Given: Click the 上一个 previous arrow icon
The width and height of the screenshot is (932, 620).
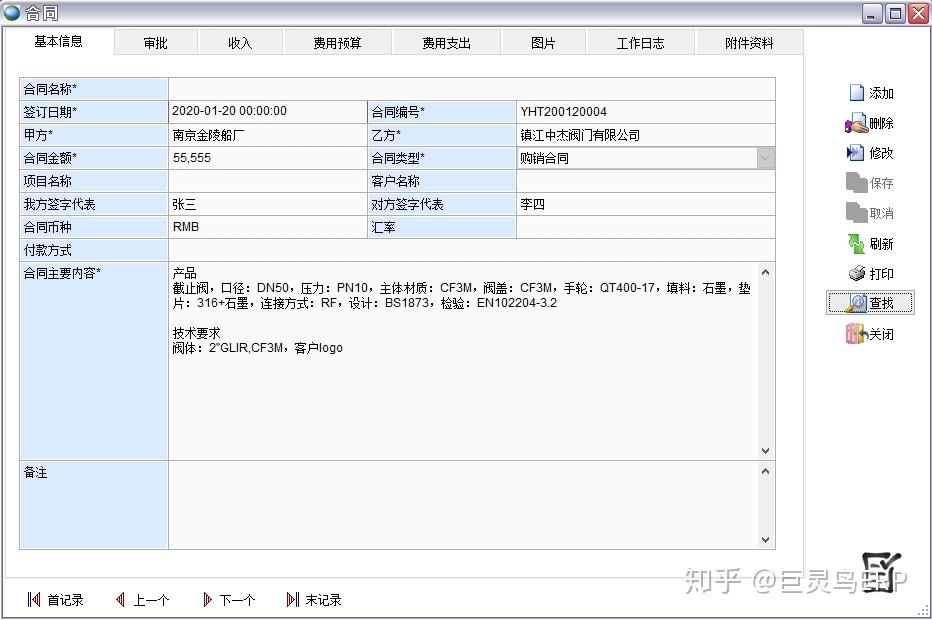Looking at the screenshot, I should [120, 600].
